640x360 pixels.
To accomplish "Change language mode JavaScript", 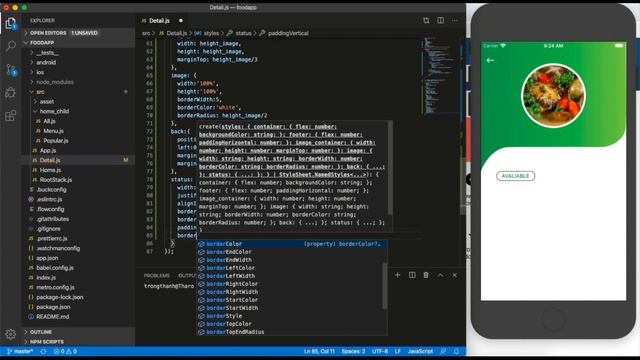I will (x=420, y=351).
